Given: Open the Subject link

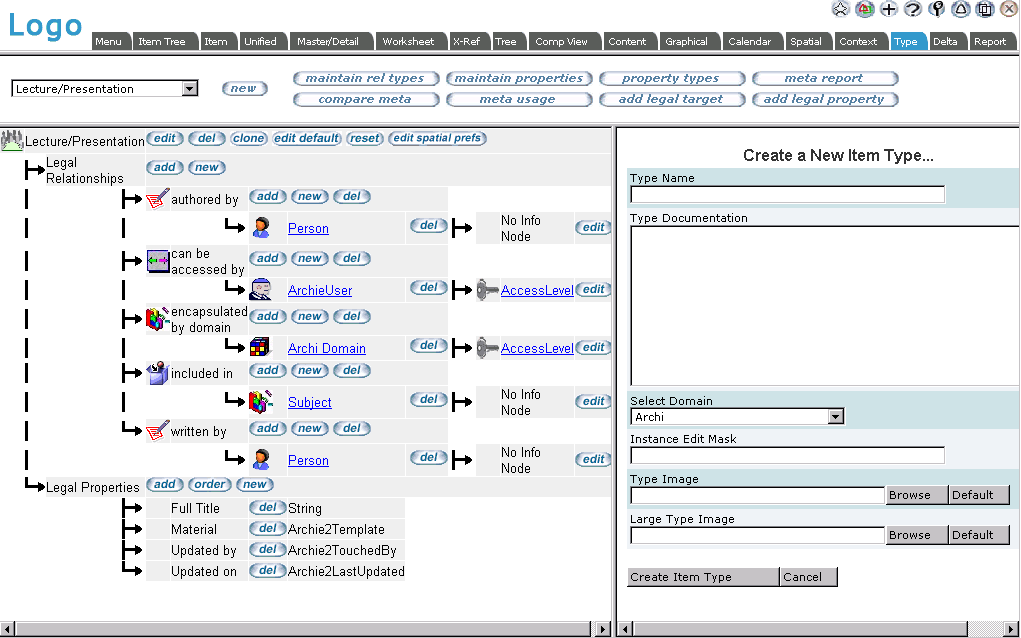Looking at the screenshot, I should click(x=309, y=402).
